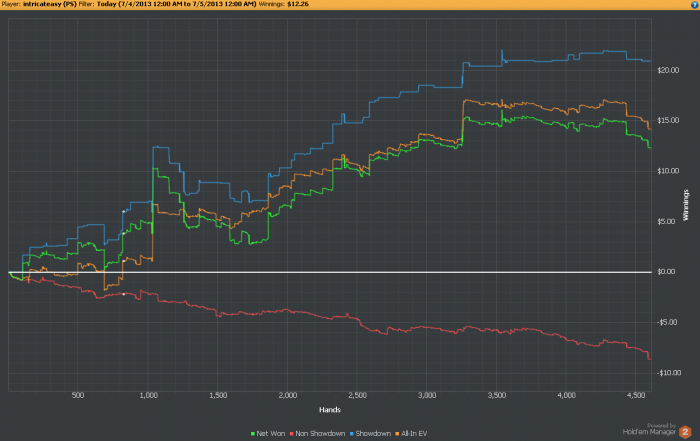Viewport: 700px width, 441px height.
Task: Click the red Non Showdown color square
Action: click(292, 434)
